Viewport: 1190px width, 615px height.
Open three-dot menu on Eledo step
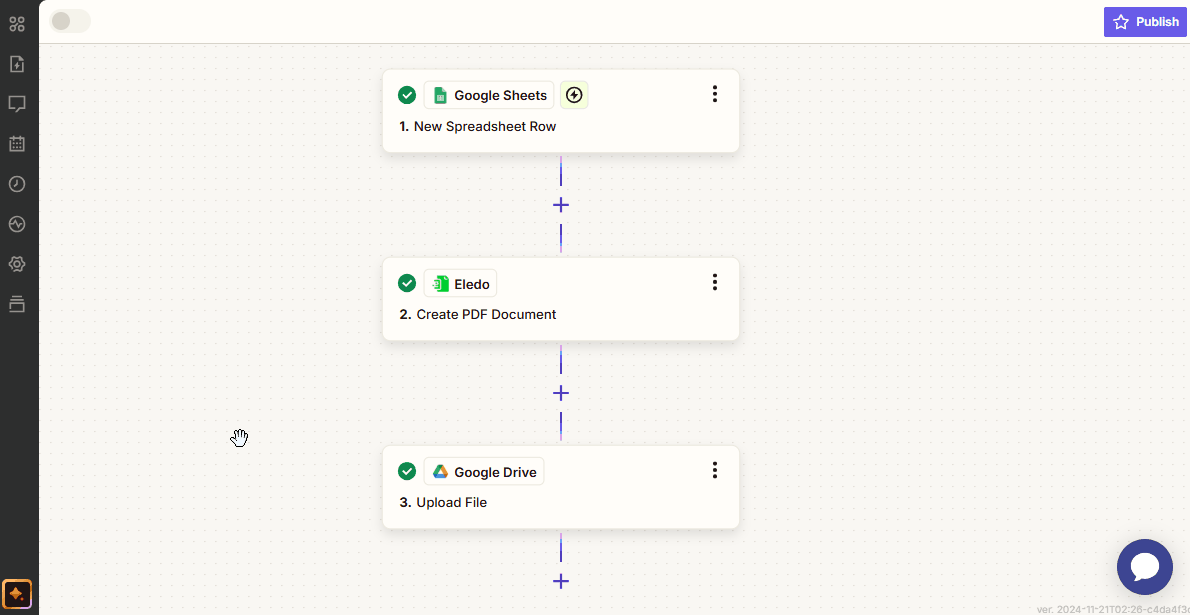point(714,282)
